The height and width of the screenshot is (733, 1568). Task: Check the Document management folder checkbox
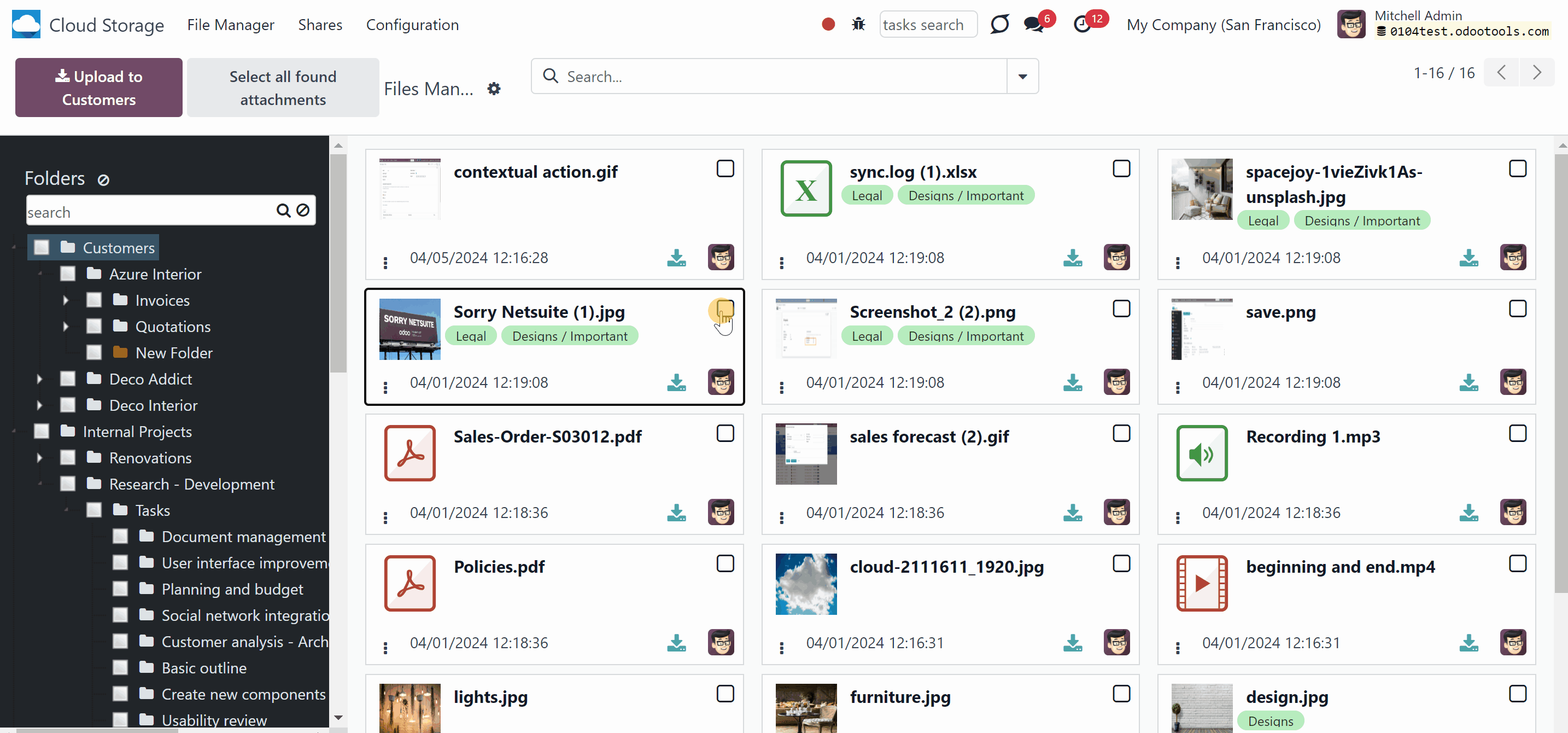[x=120, y=537]
